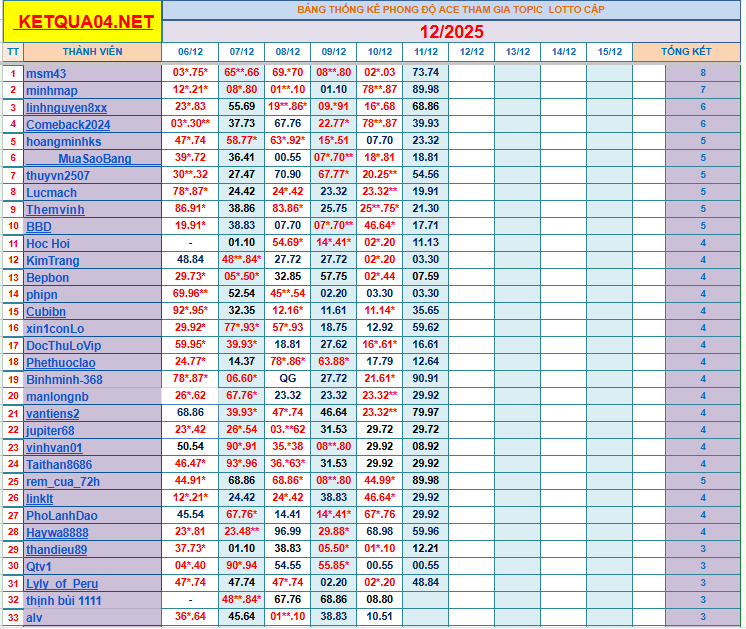Select the Themvinh member link

[55, 210]
